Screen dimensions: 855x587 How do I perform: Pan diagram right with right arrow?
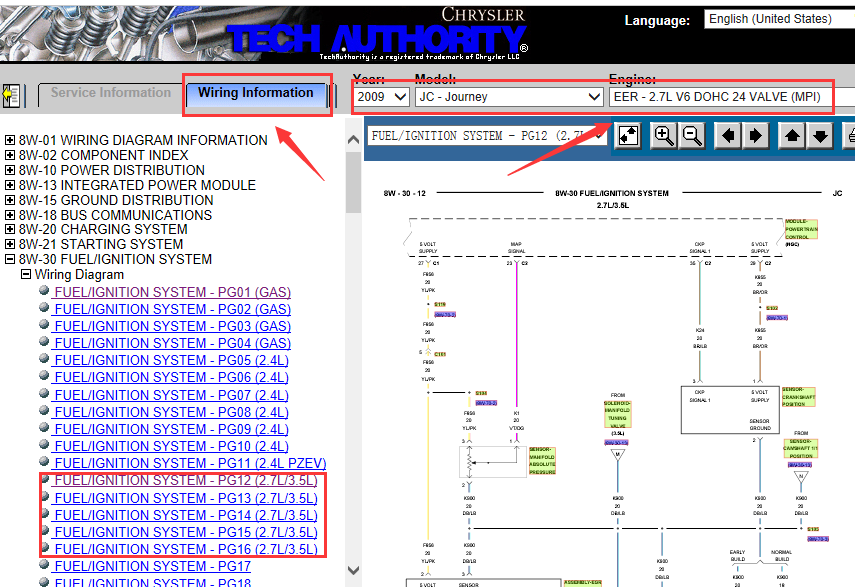(756, 135)
